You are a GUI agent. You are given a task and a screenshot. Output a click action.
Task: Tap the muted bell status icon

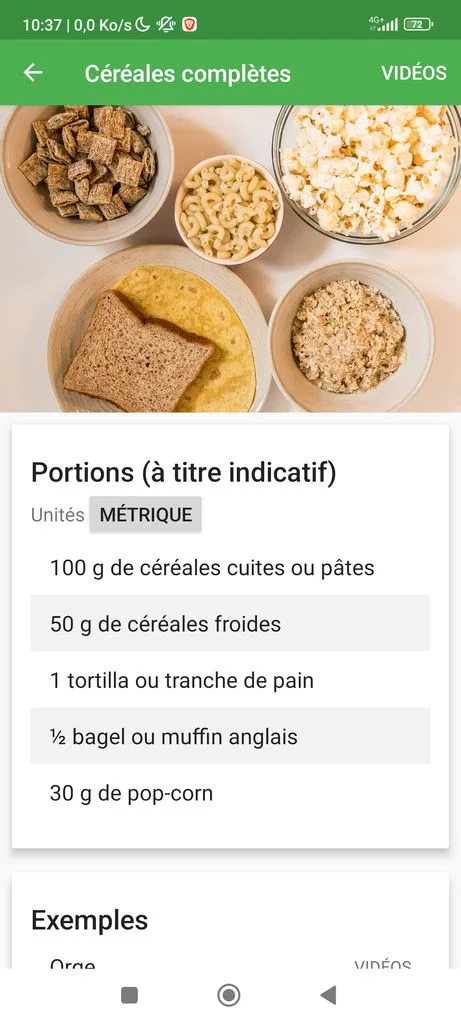166,25
